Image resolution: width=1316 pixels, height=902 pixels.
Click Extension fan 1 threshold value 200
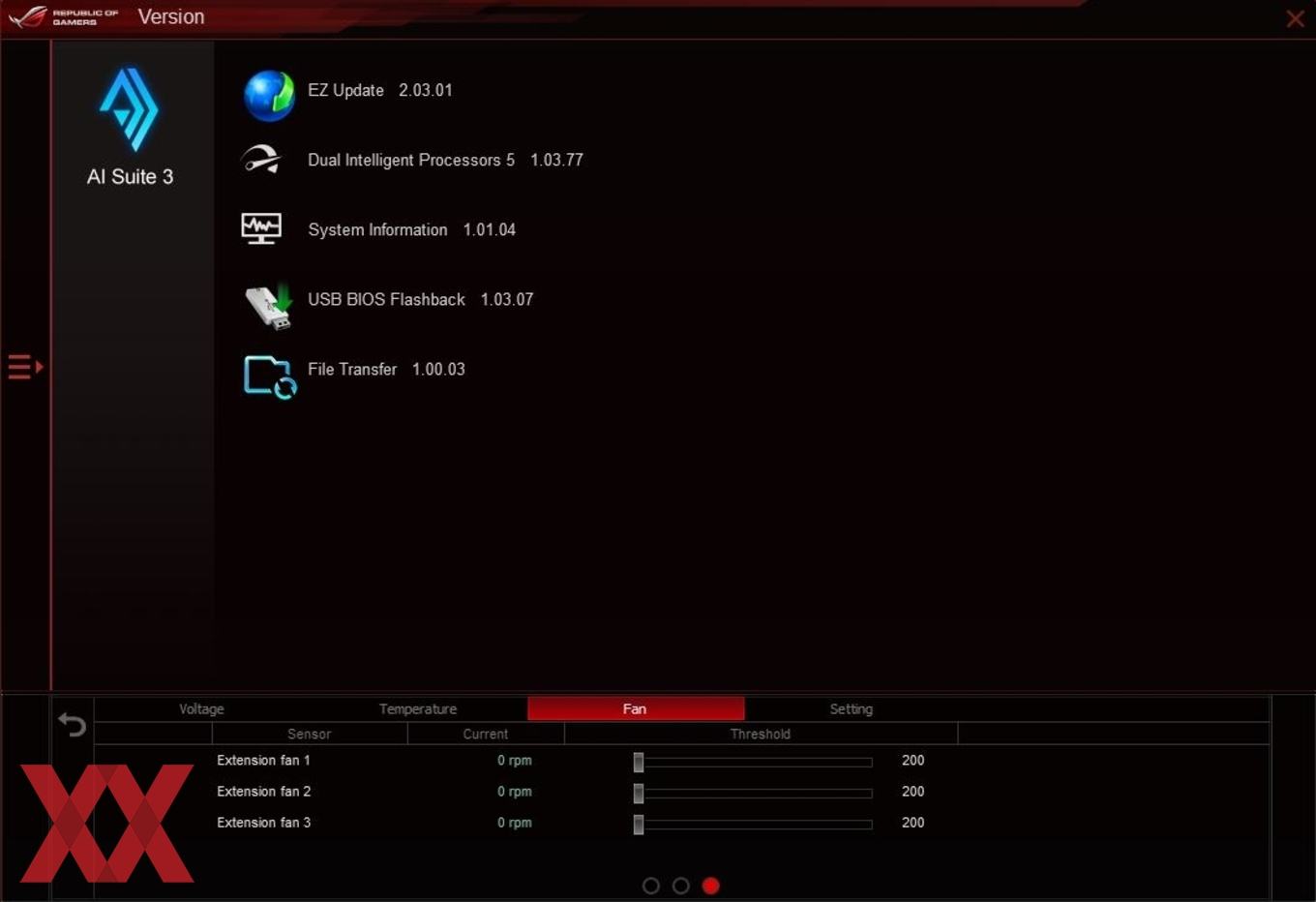(912, 760)
